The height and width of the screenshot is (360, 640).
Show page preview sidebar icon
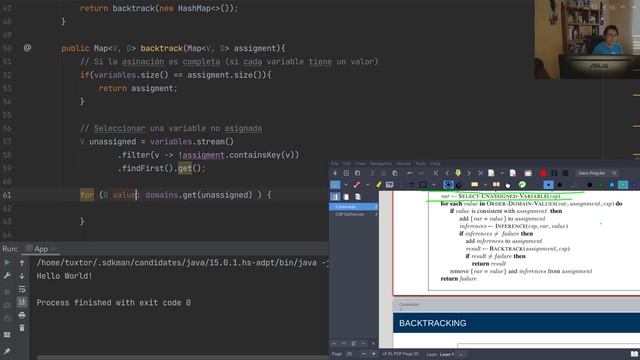[x=346, y=197]
